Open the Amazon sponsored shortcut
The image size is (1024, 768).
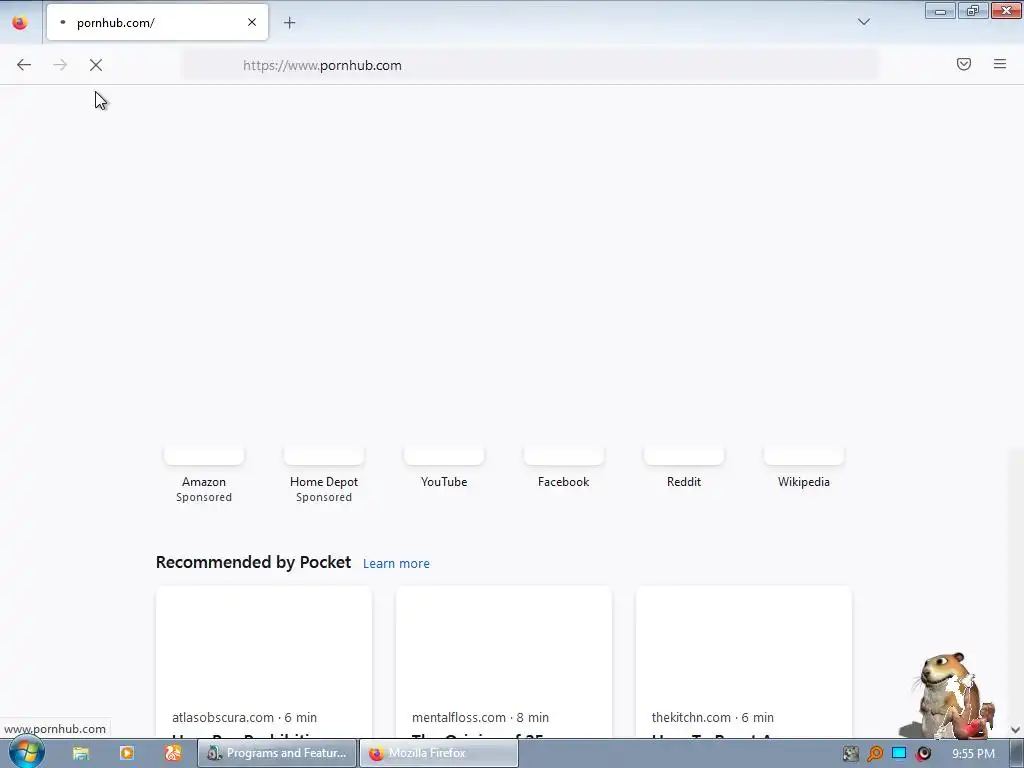[x=204, y=475]
